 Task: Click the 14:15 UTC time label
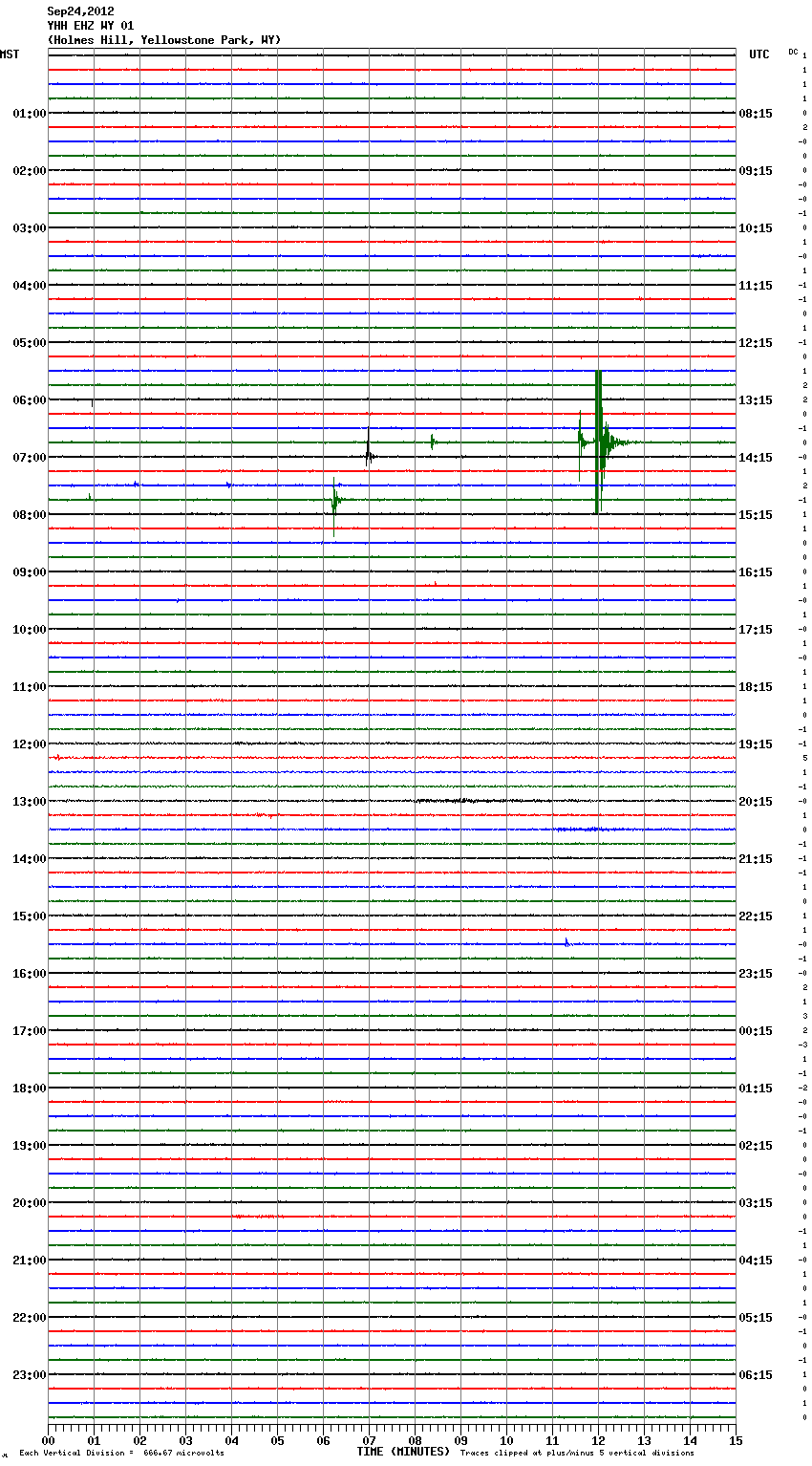[x=756, y=458]
